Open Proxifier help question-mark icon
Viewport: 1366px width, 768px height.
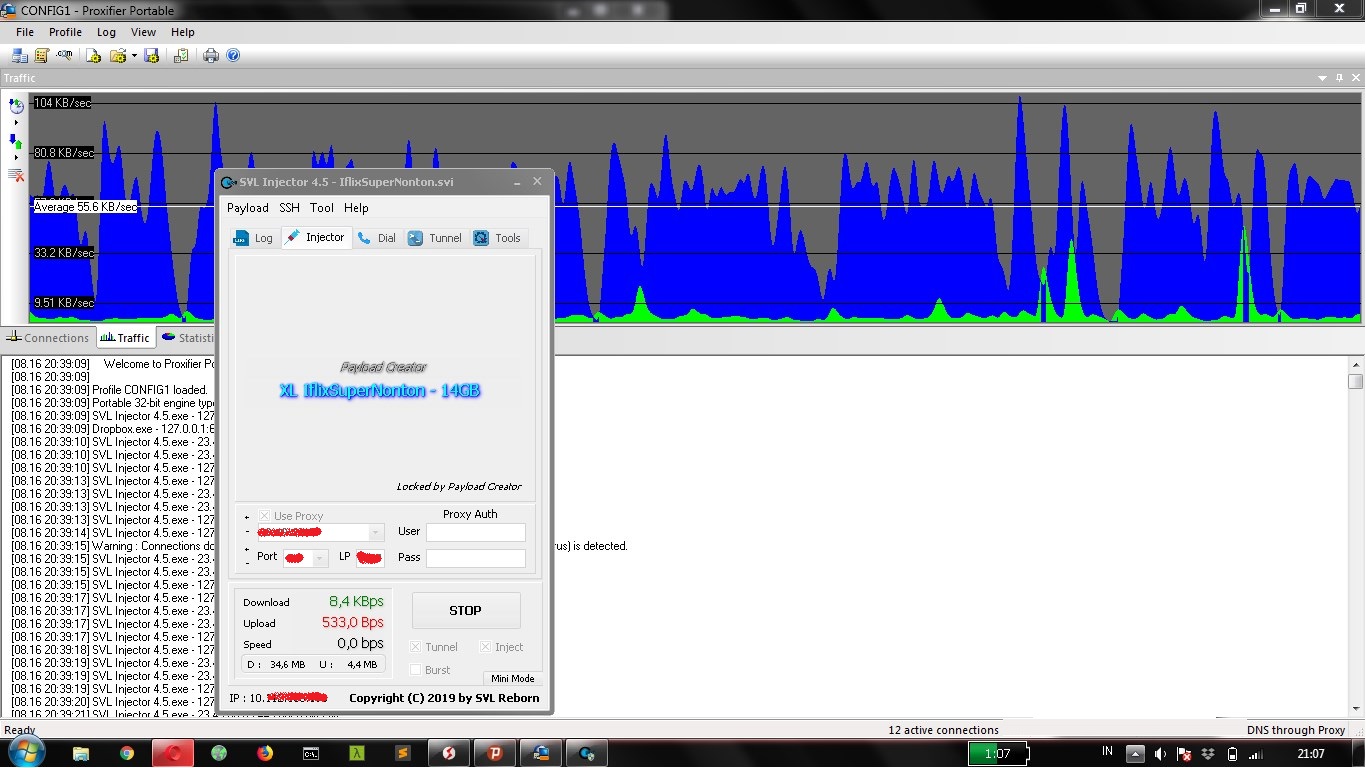click(233, 56)
